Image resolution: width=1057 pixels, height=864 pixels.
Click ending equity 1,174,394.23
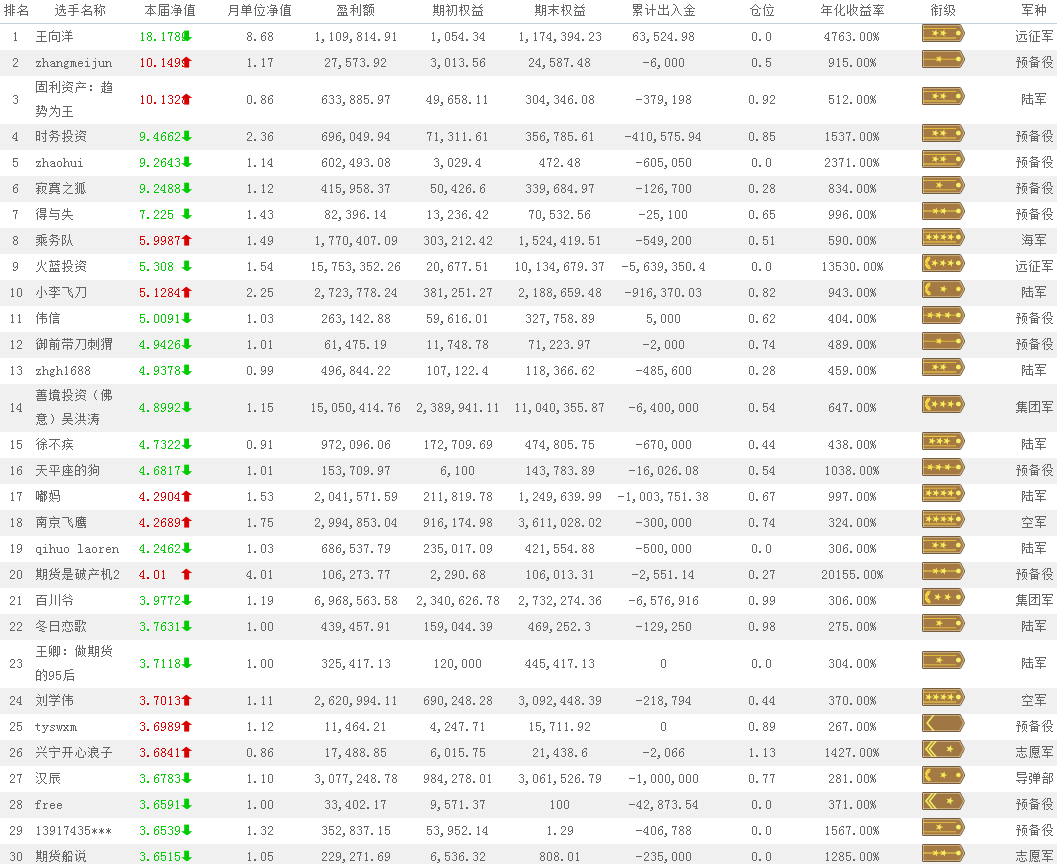(560, 37)
